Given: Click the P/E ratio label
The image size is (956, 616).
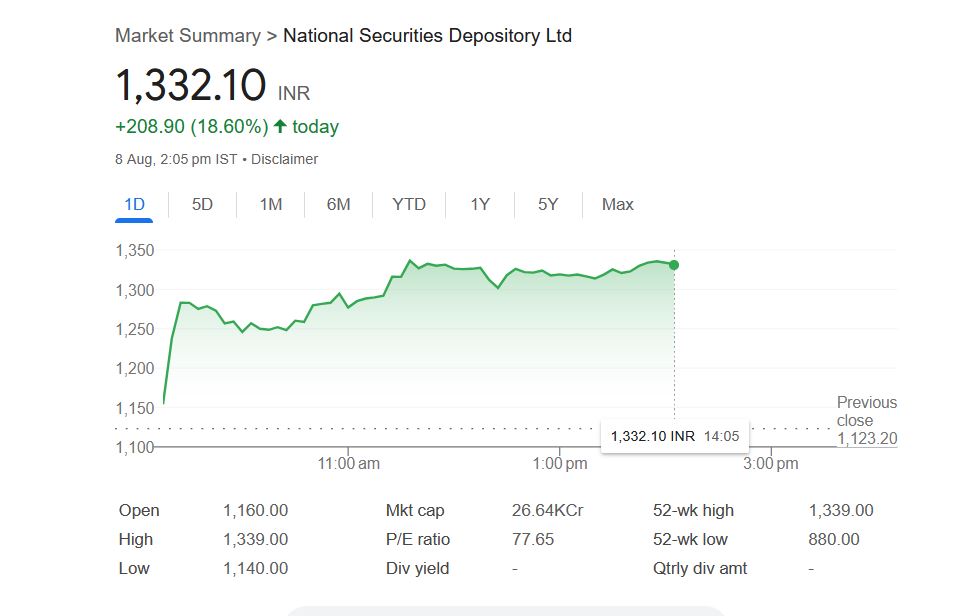Looking at the screenshot, I should click(417, 540).
